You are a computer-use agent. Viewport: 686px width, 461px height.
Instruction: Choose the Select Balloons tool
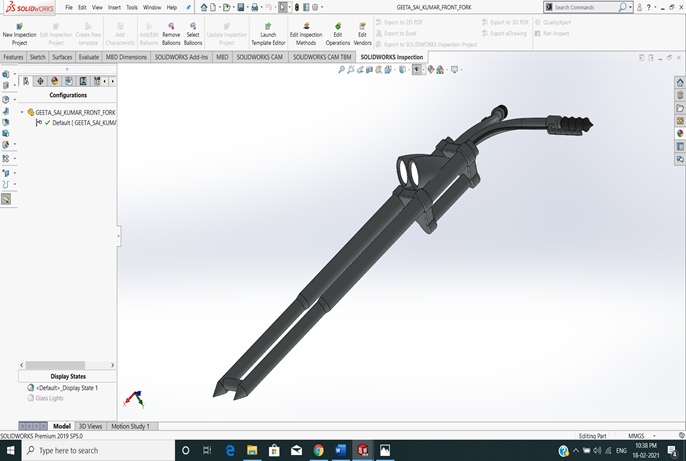pos(193,34)
